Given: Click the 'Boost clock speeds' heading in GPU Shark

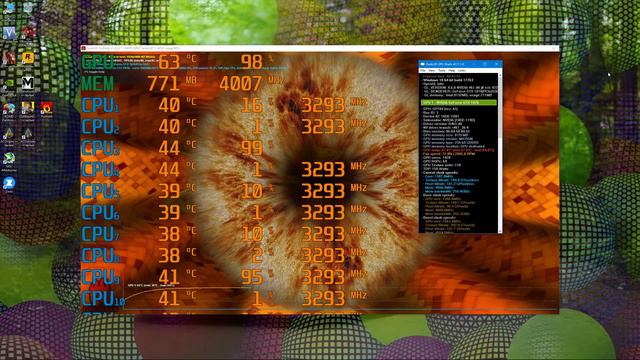Looking at the screenshot, I should click(x=439, y=218).
